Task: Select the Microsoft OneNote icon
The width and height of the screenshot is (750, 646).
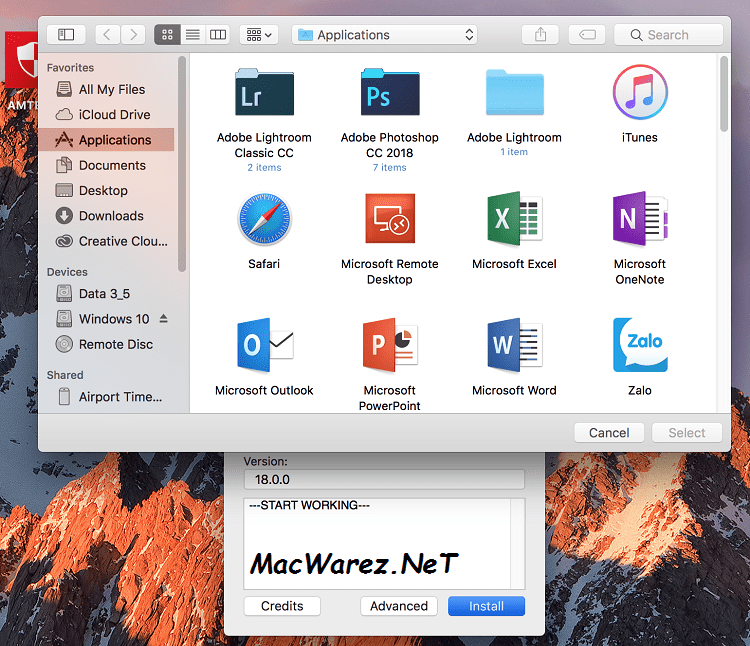Action: (640, 219)
